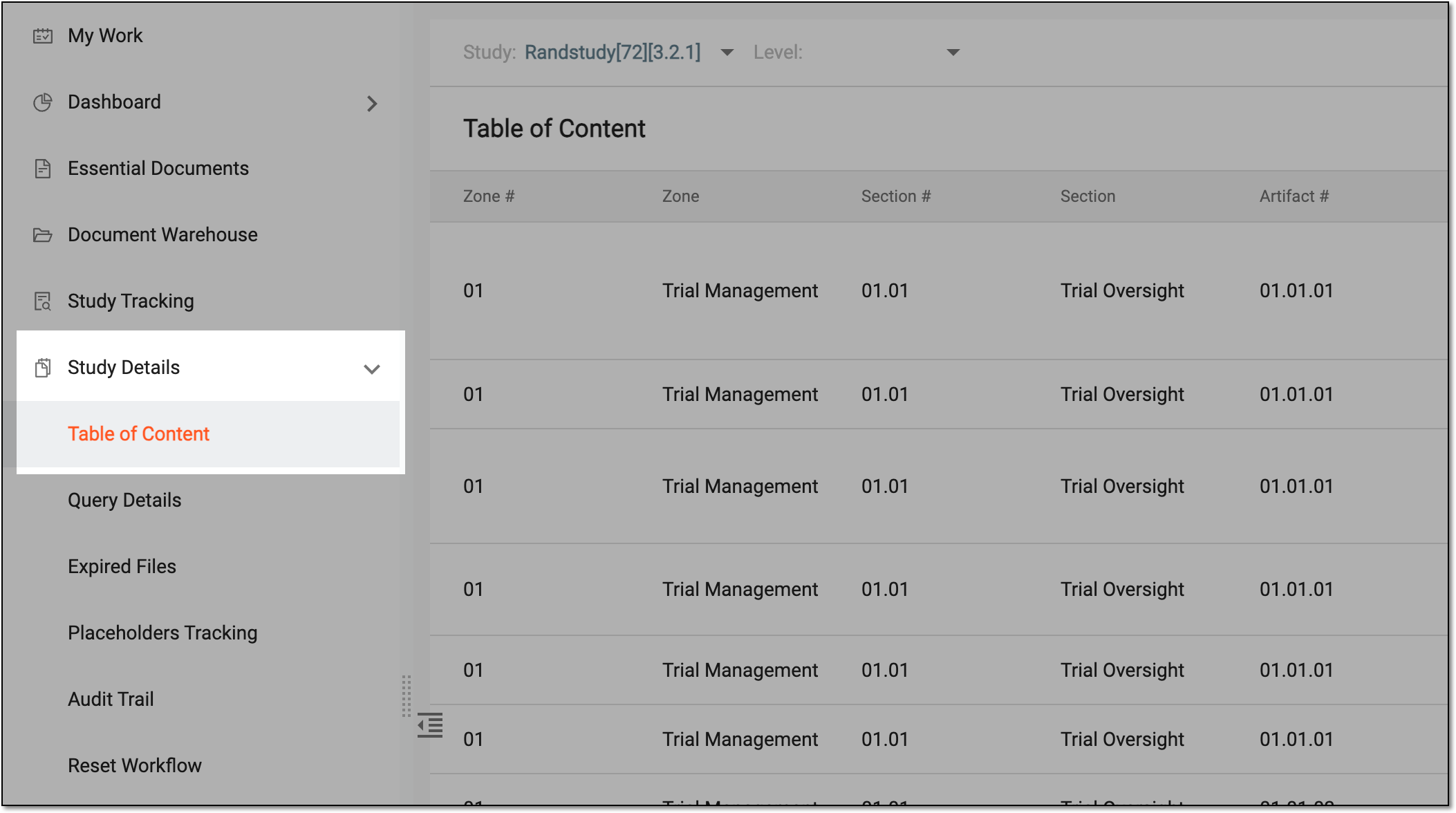This screenshot has width=1456, height=813.
Task: Click the Zone # column header
Action: (489, 196)
